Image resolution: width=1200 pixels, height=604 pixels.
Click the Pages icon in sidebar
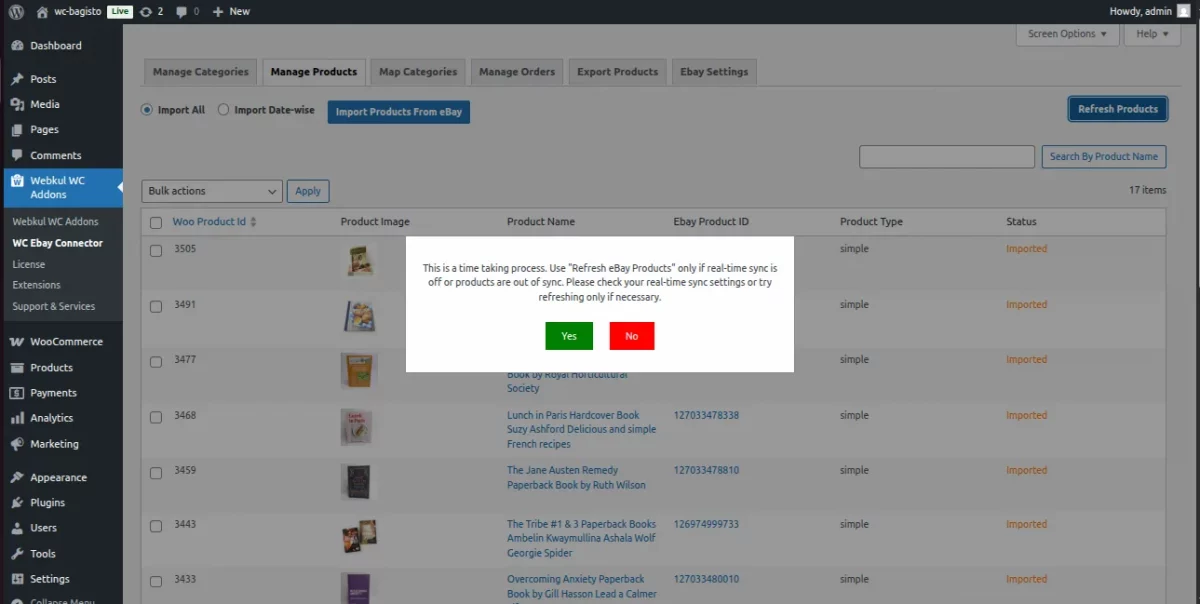coord(17,129)
